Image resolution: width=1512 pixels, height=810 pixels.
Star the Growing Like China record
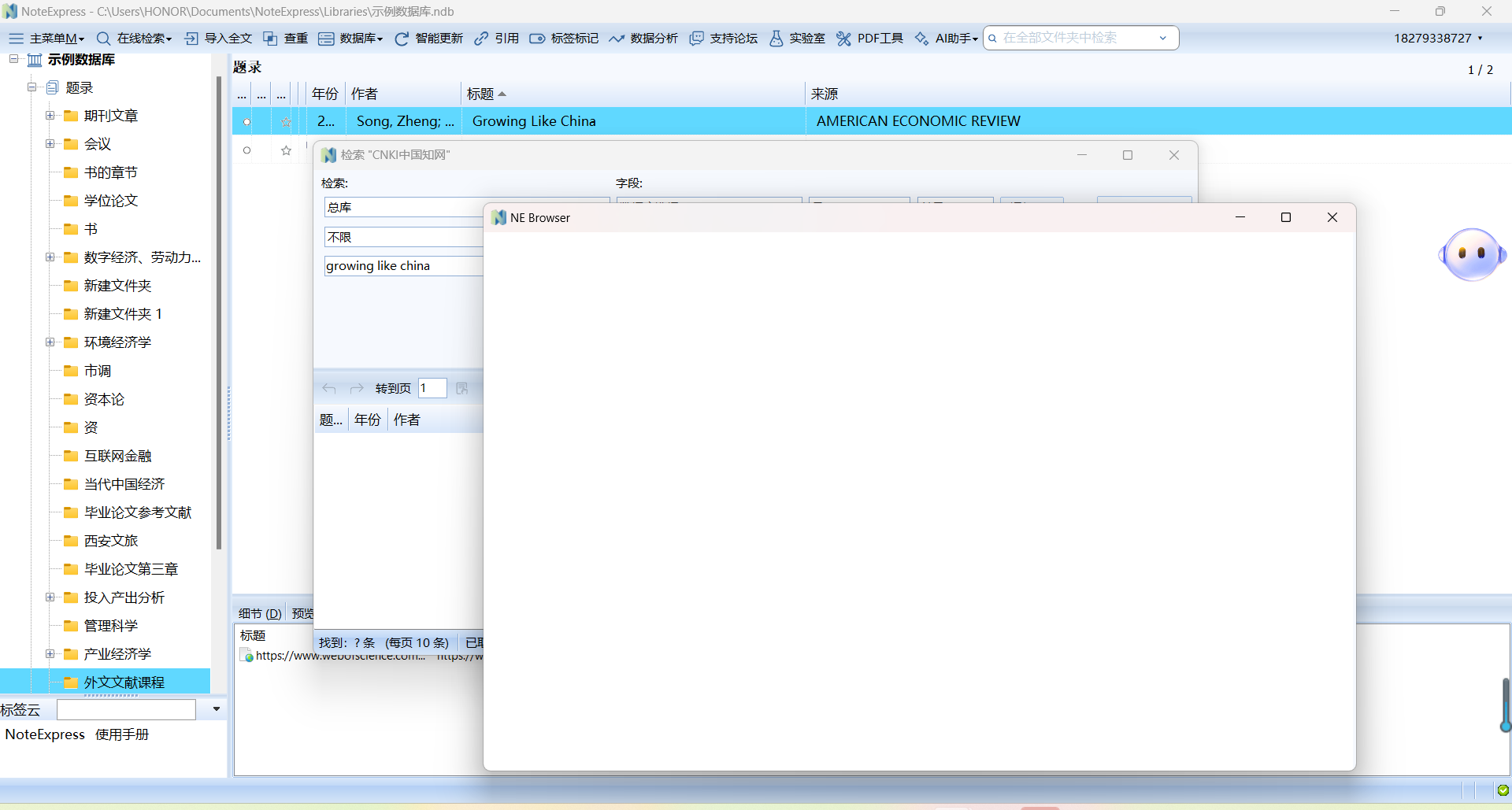click(286, 121)
